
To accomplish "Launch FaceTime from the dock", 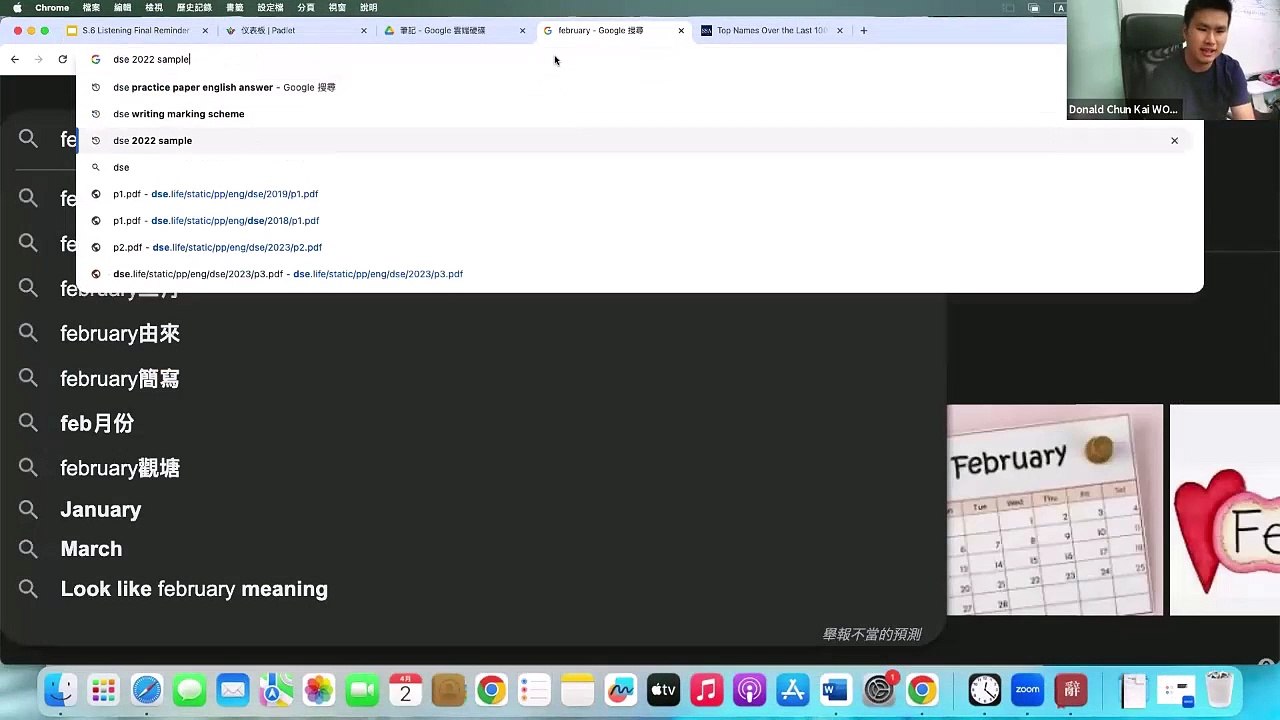I will 362,690.
